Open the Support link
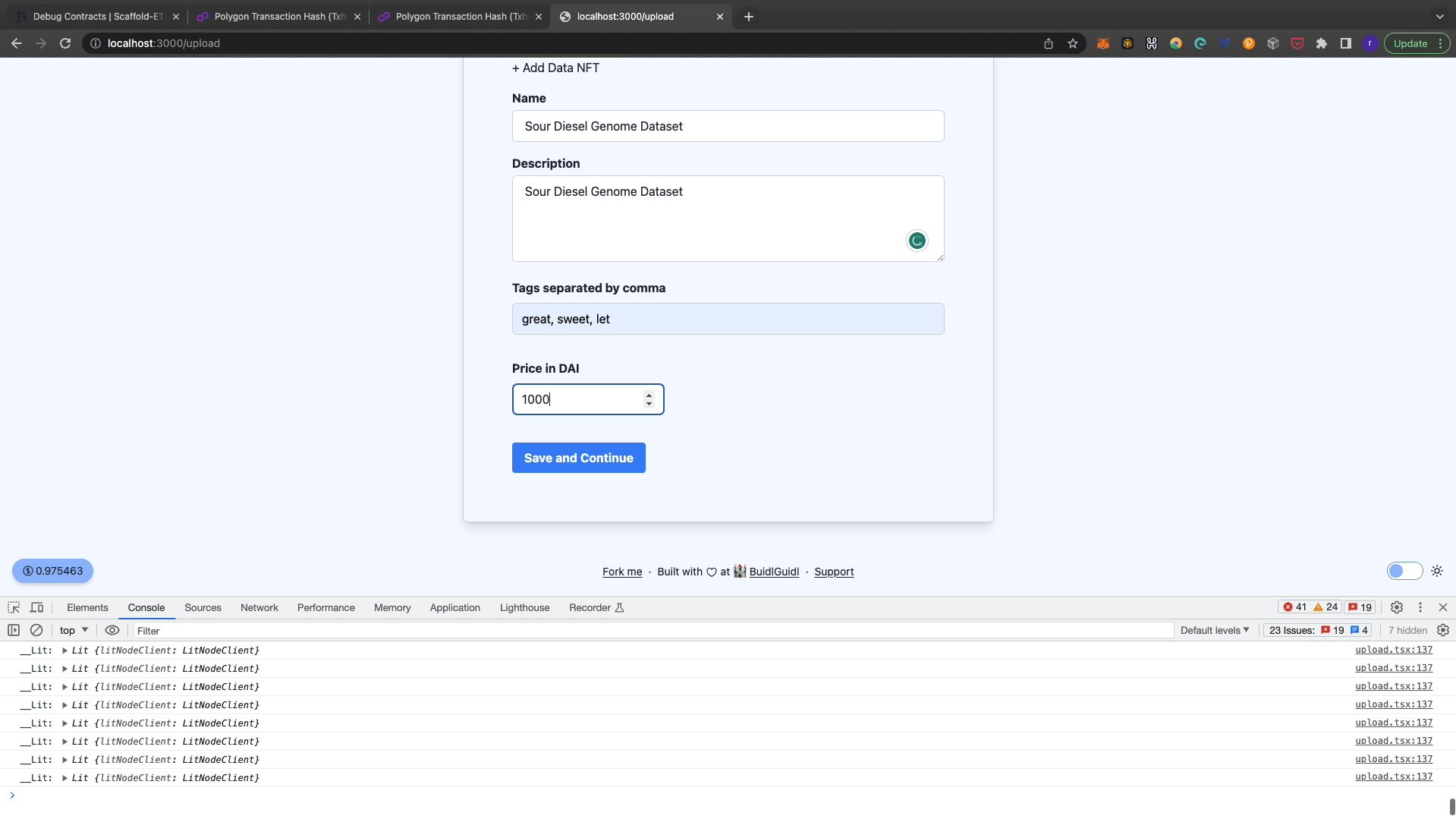The height and width of the screenshot is (816, 1456). click(834, 572)
